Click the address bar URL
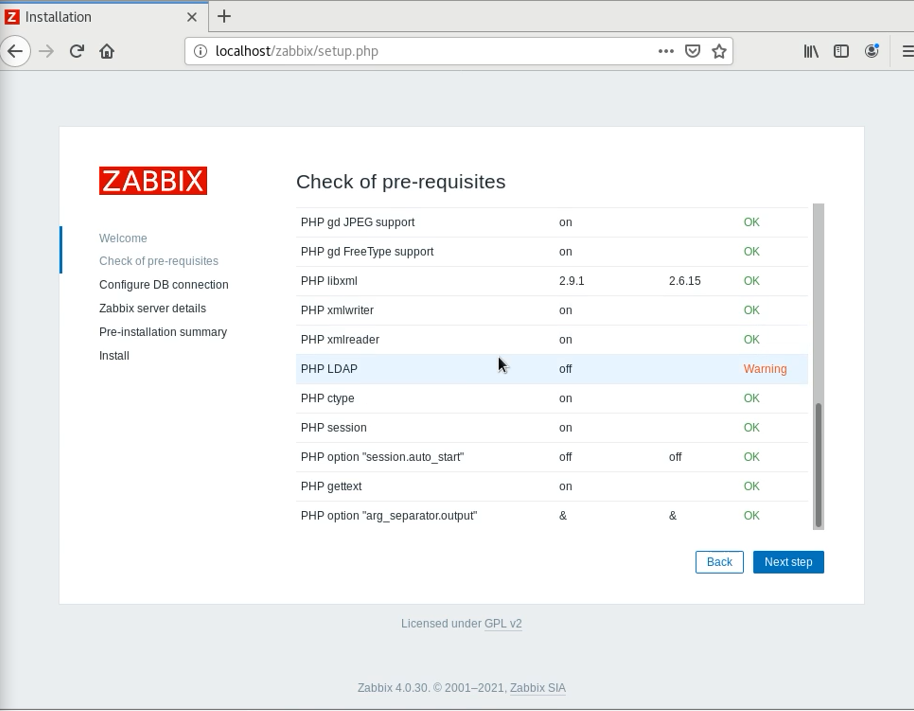 click(x=297, y=51)
